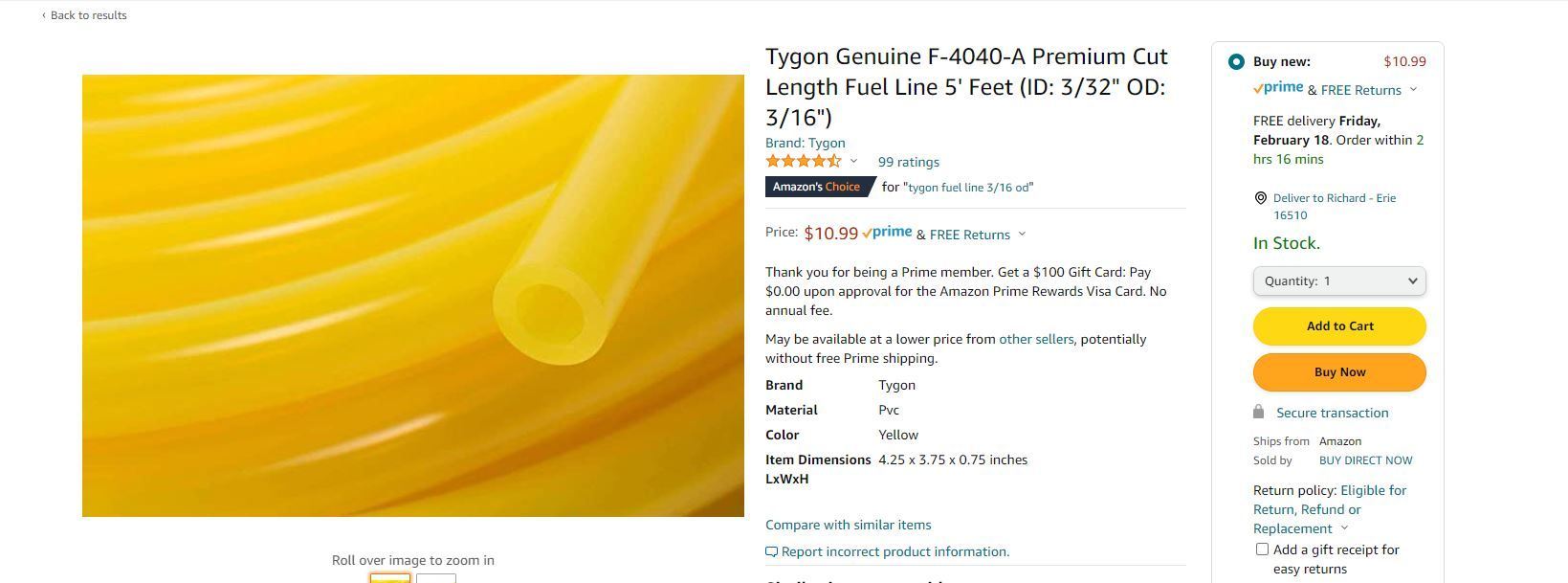This screenshot has height=583, width=1568.
Task: Click the yellow fuel line product image
Action: point(413,296)
